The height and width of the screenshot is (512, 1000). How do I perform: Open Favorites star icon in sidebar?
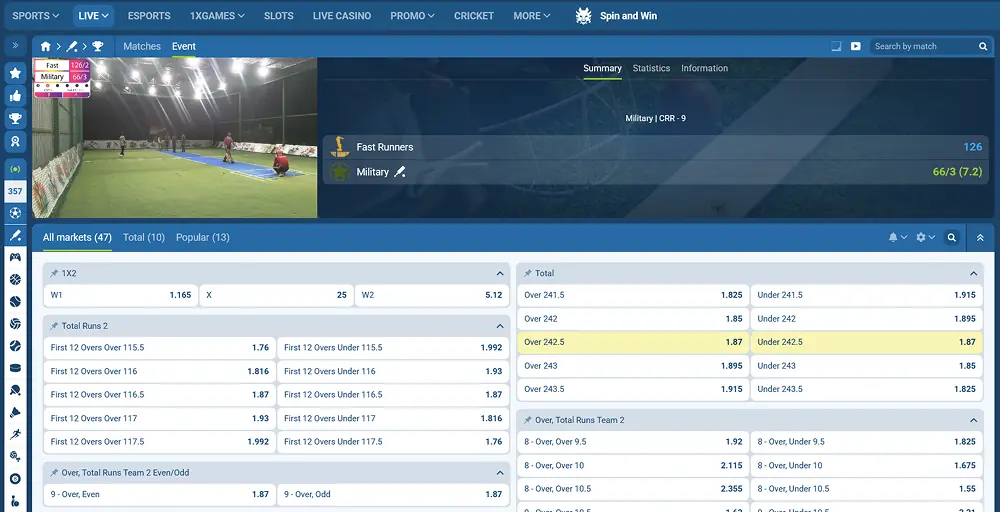point(15,73)
